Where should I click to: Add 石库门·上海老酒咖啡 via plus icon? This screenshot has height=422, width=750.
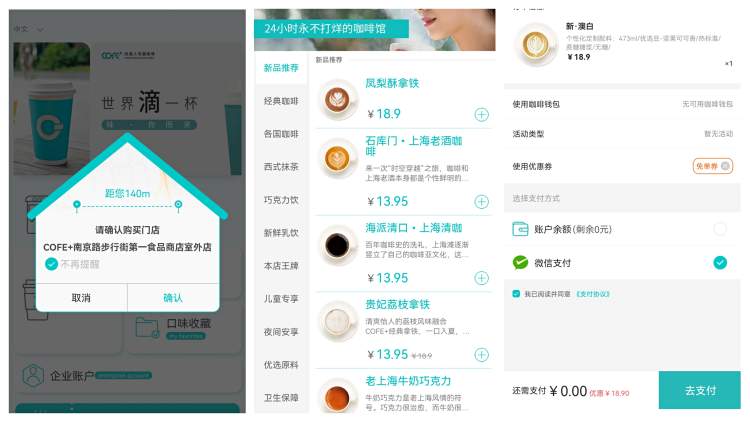point(481,201)
